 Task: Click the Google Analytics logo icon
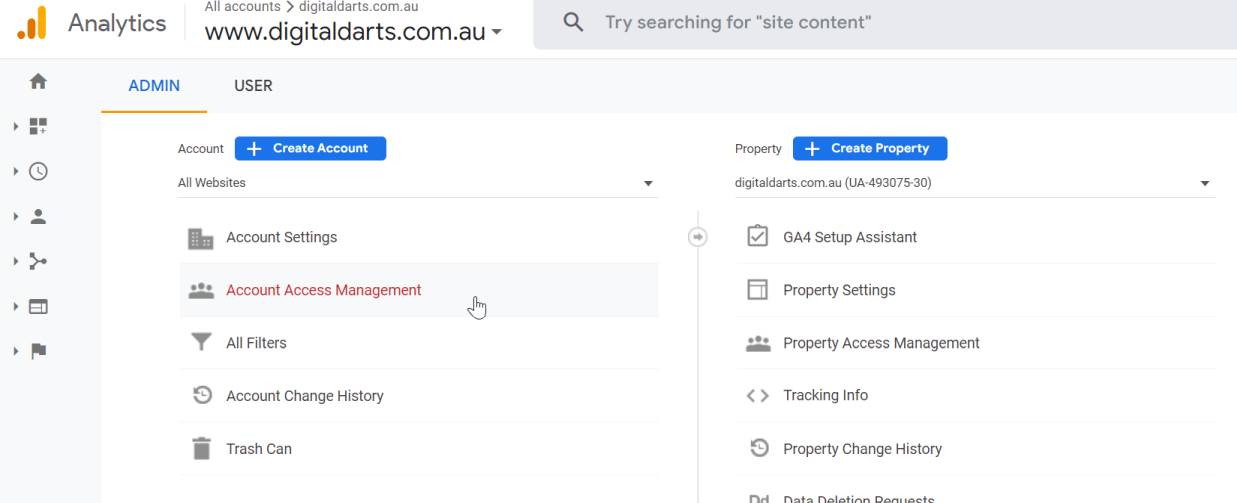point(33,23)
